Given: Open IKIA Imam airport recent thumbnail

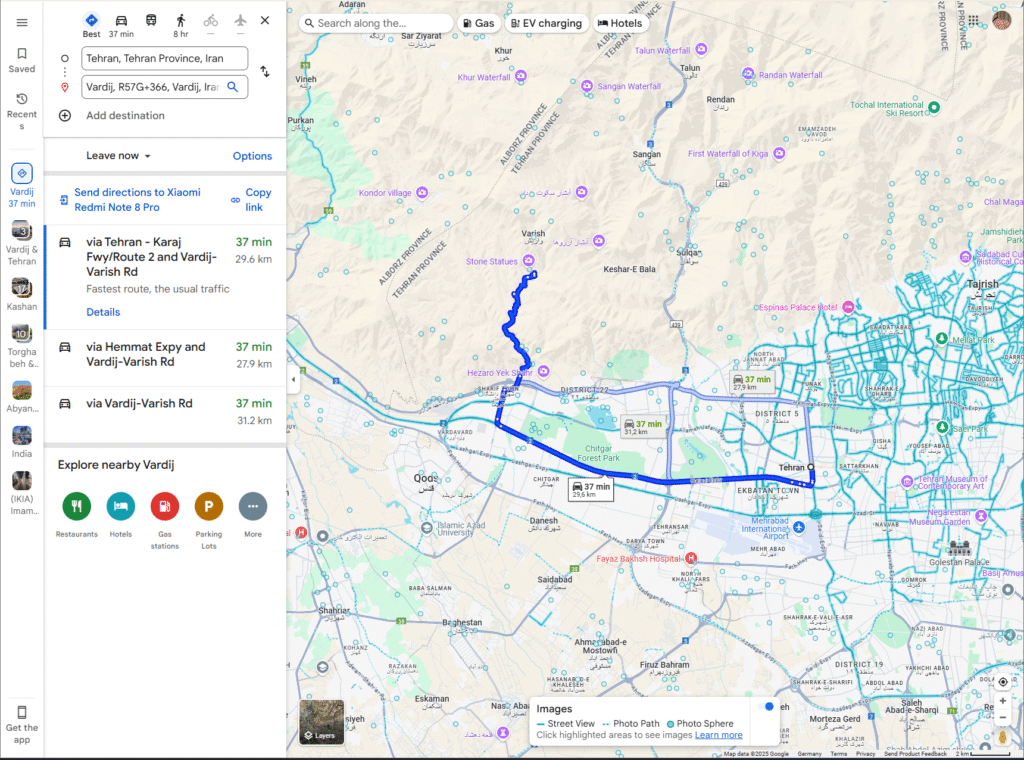Looking at the screenshot, I should pyautogui.click(x=22, y=493).
